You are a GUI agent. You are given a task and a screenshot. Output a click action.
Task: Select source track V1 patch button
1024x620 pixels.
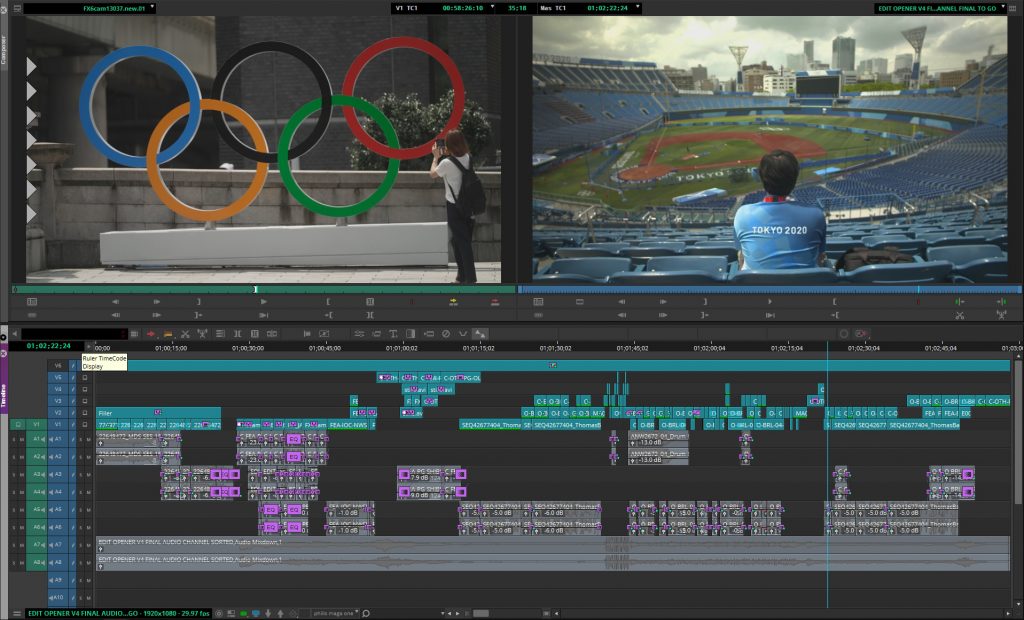click(x=36, y=425)
